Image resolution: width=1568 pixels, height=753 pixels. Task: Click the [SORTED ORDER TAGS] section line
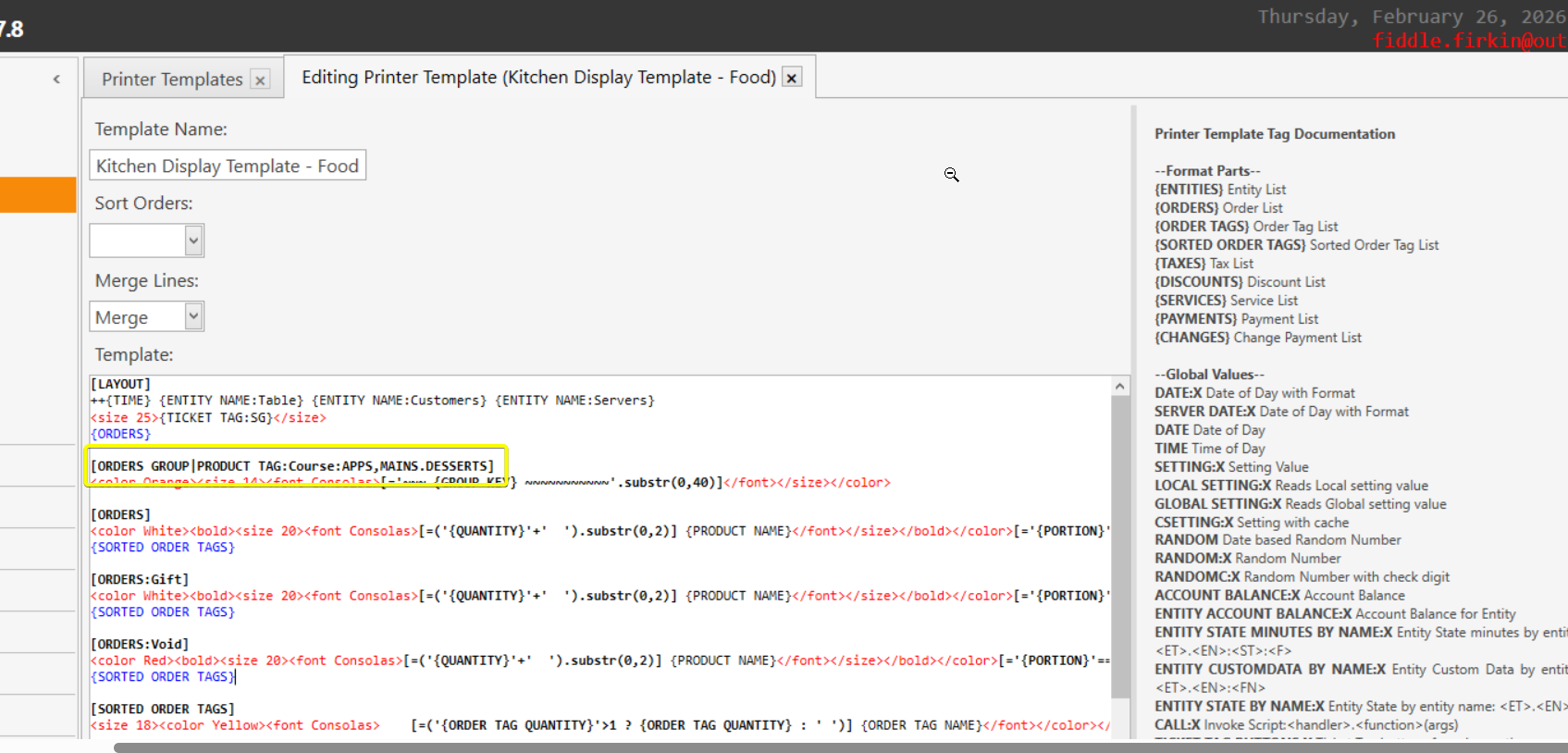tap(163, 710)
